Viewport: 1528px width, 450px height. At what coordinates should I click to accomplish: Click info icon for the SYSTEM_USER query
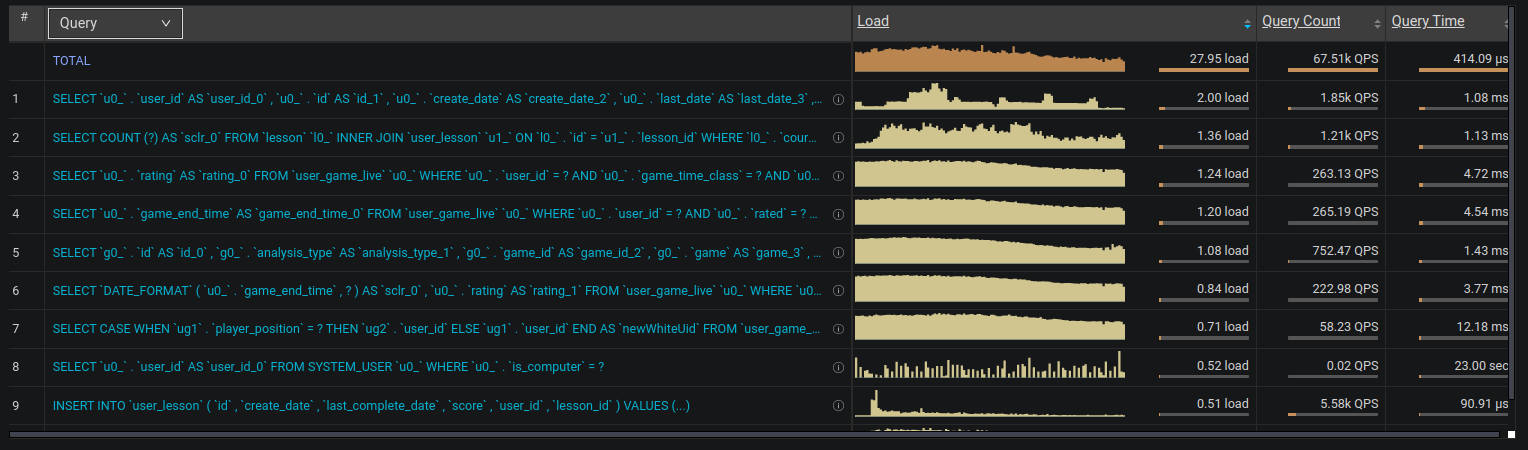tap(838, 368)
